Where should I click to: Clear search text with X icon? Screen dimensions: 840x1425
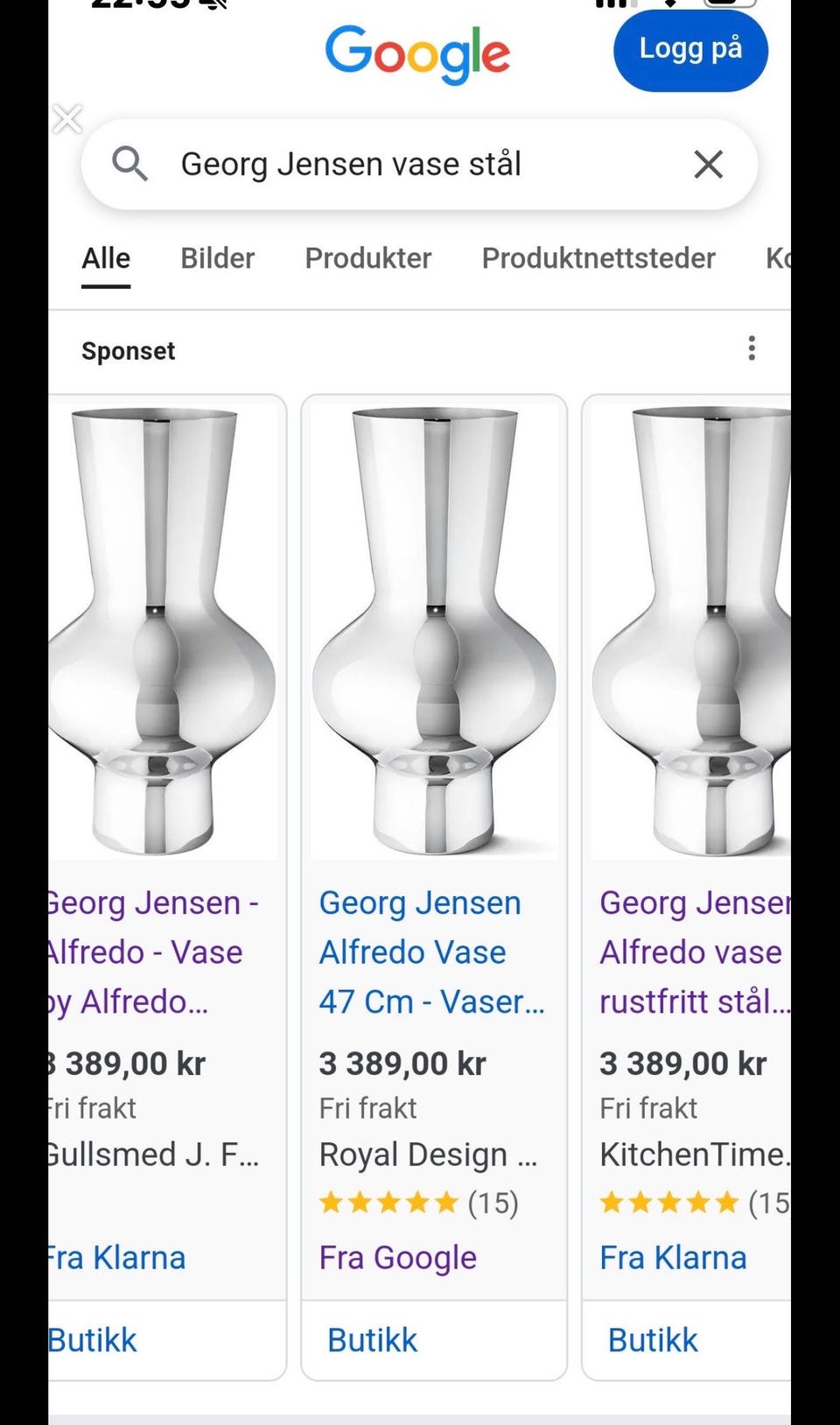(708, 164)
